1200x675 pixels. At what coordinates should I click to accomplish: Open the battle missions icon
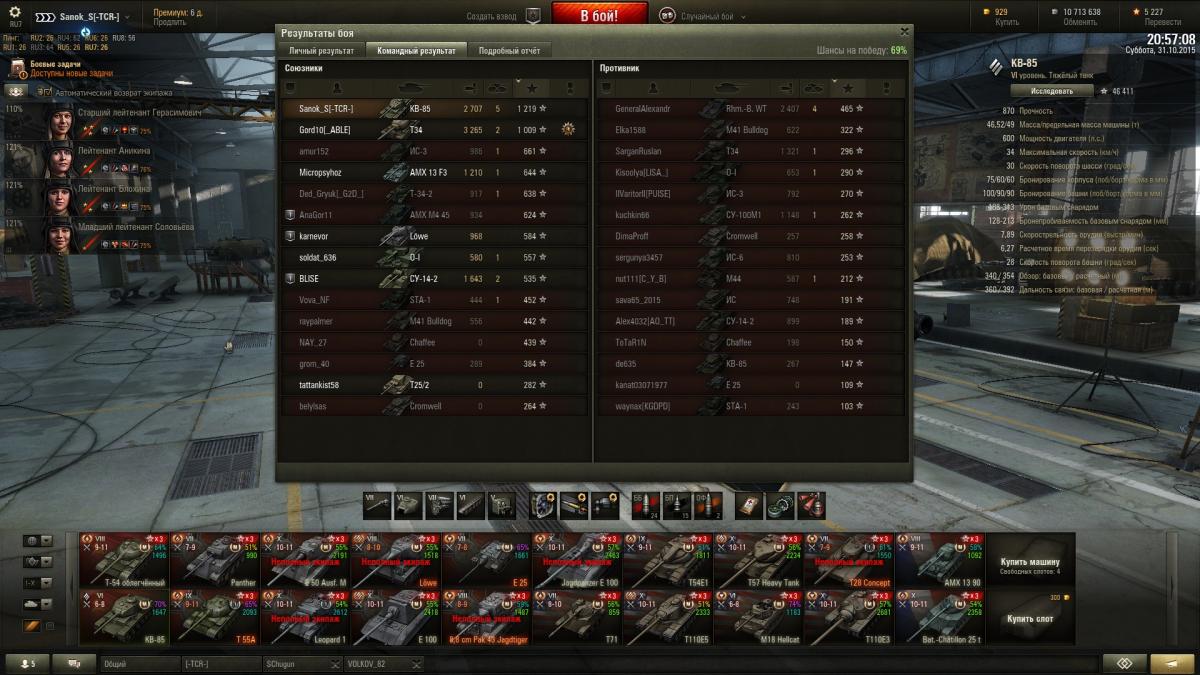[17, 68]
